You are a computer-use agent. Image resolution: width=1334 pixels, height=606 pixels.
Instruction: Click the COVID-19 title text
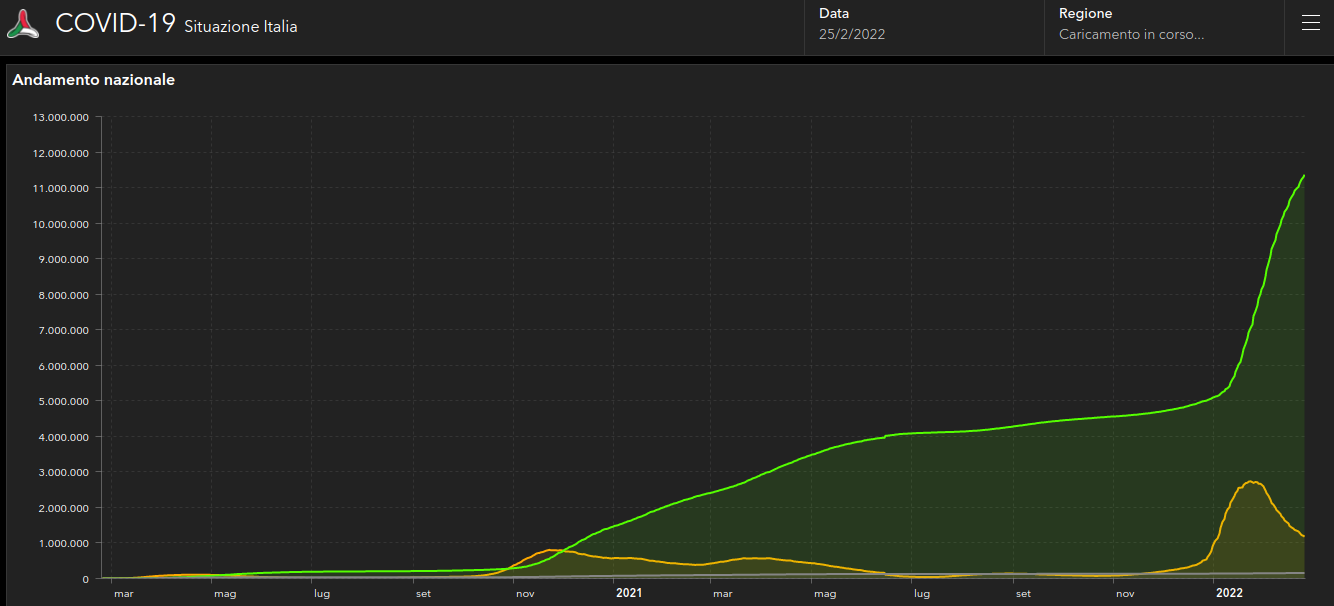pyautogui.click(x=115, y=25)
